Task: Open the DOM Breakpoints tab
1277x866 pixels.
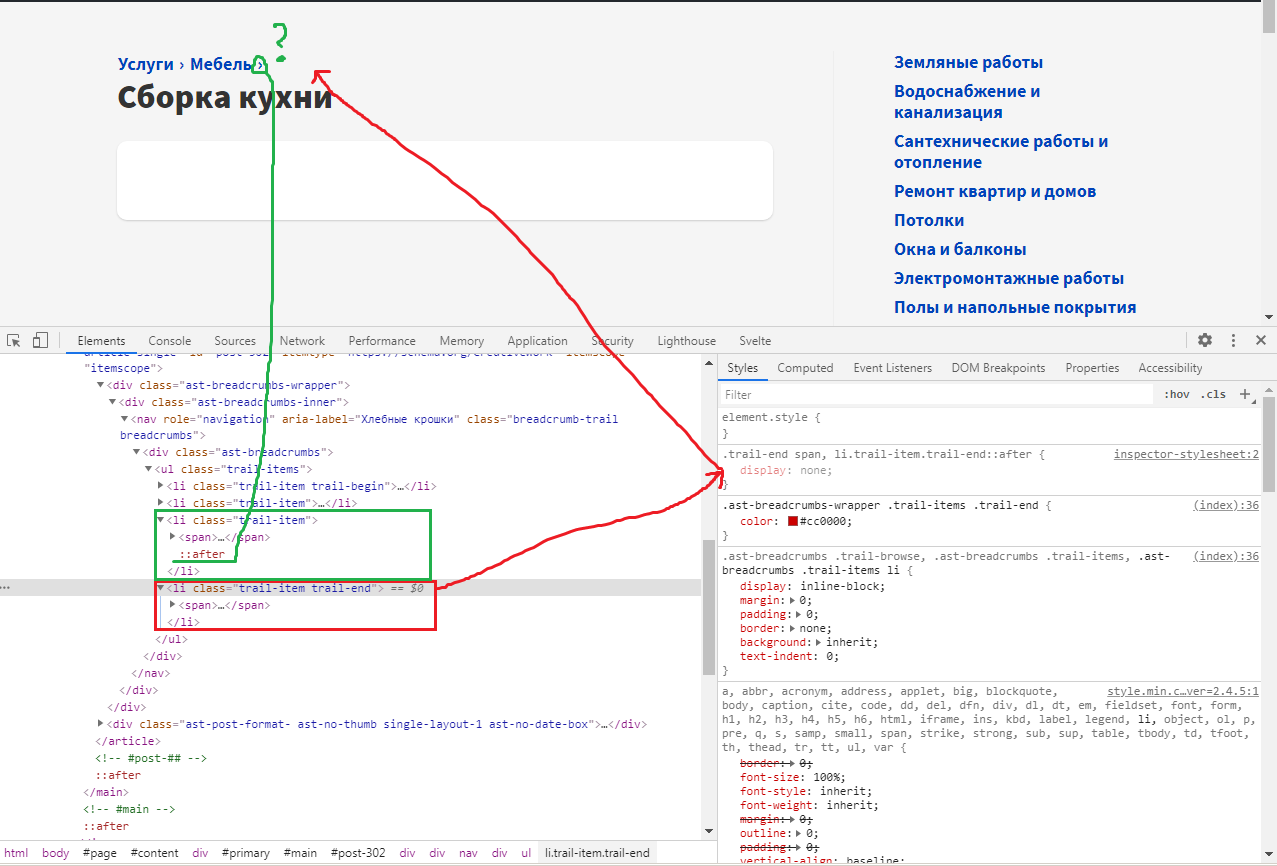Action: (x=998, y=368)
